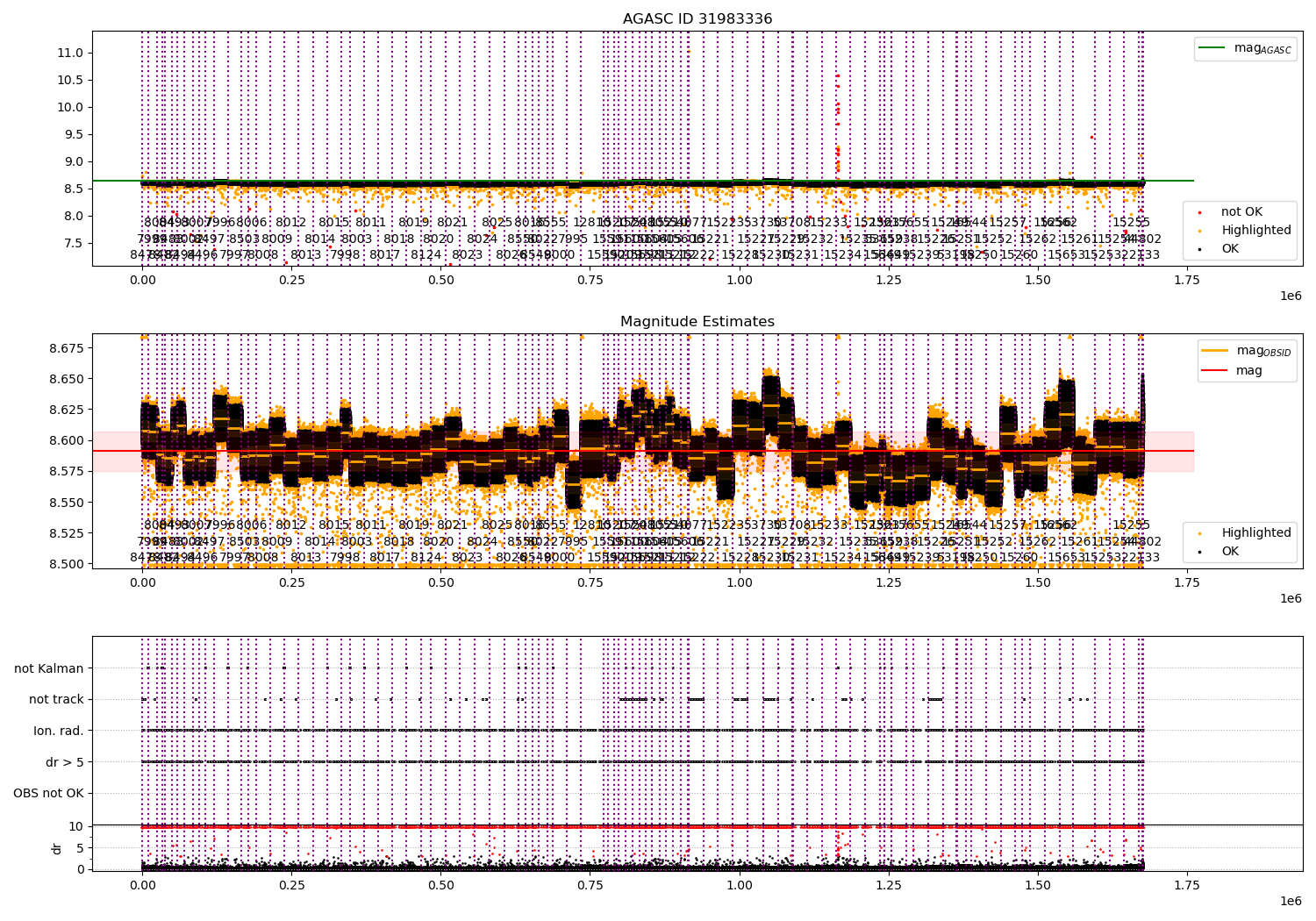1316x921 pixels.
Task: Click obsid label 7998 in Magnitude Estimates plot
Action: pos(345,557)
